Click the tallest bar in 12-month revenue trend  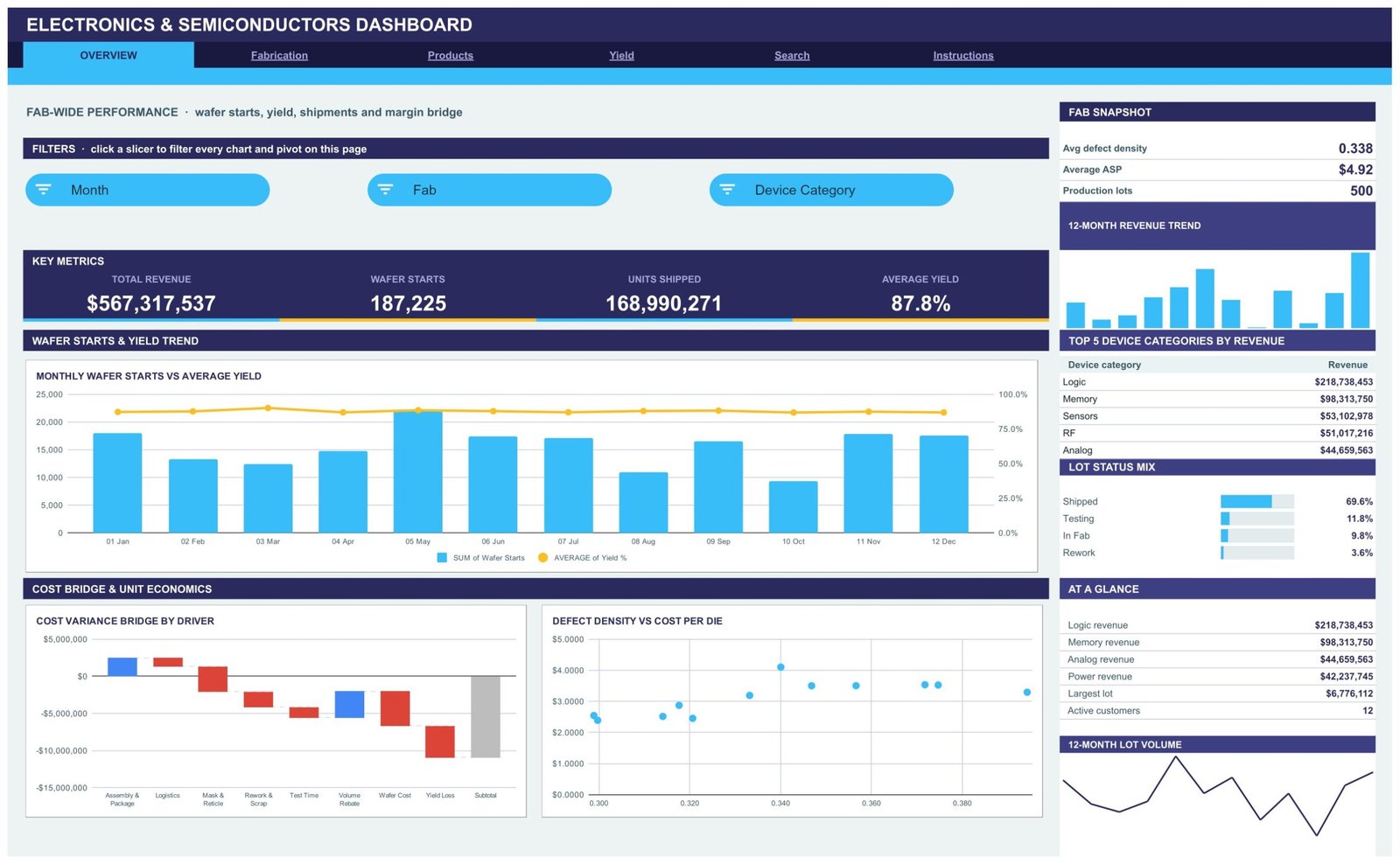pos(1360,290)
